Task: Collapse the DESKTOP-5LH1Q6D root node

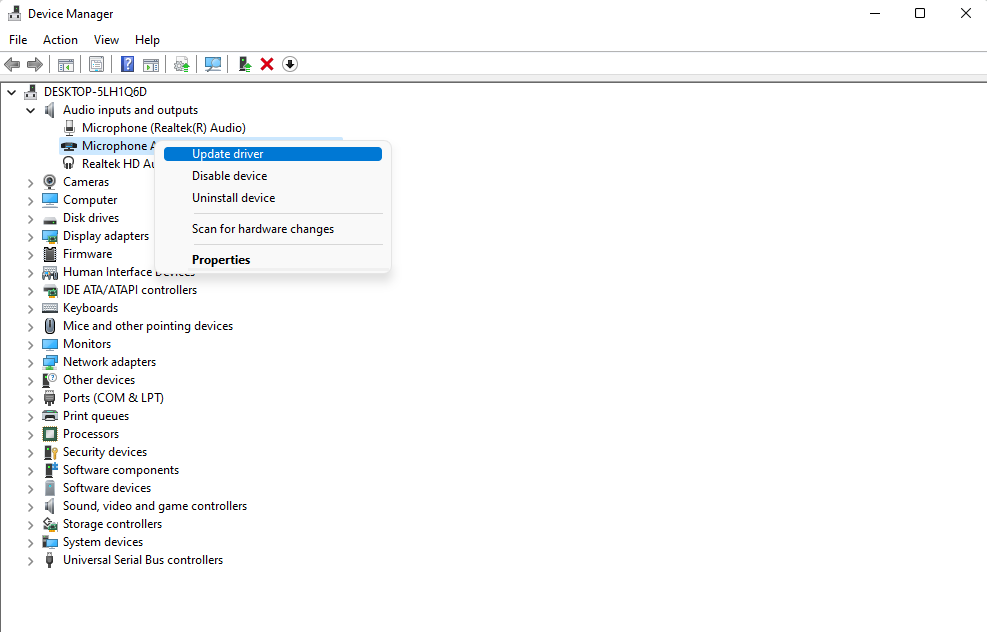Action: click(11, 92)
